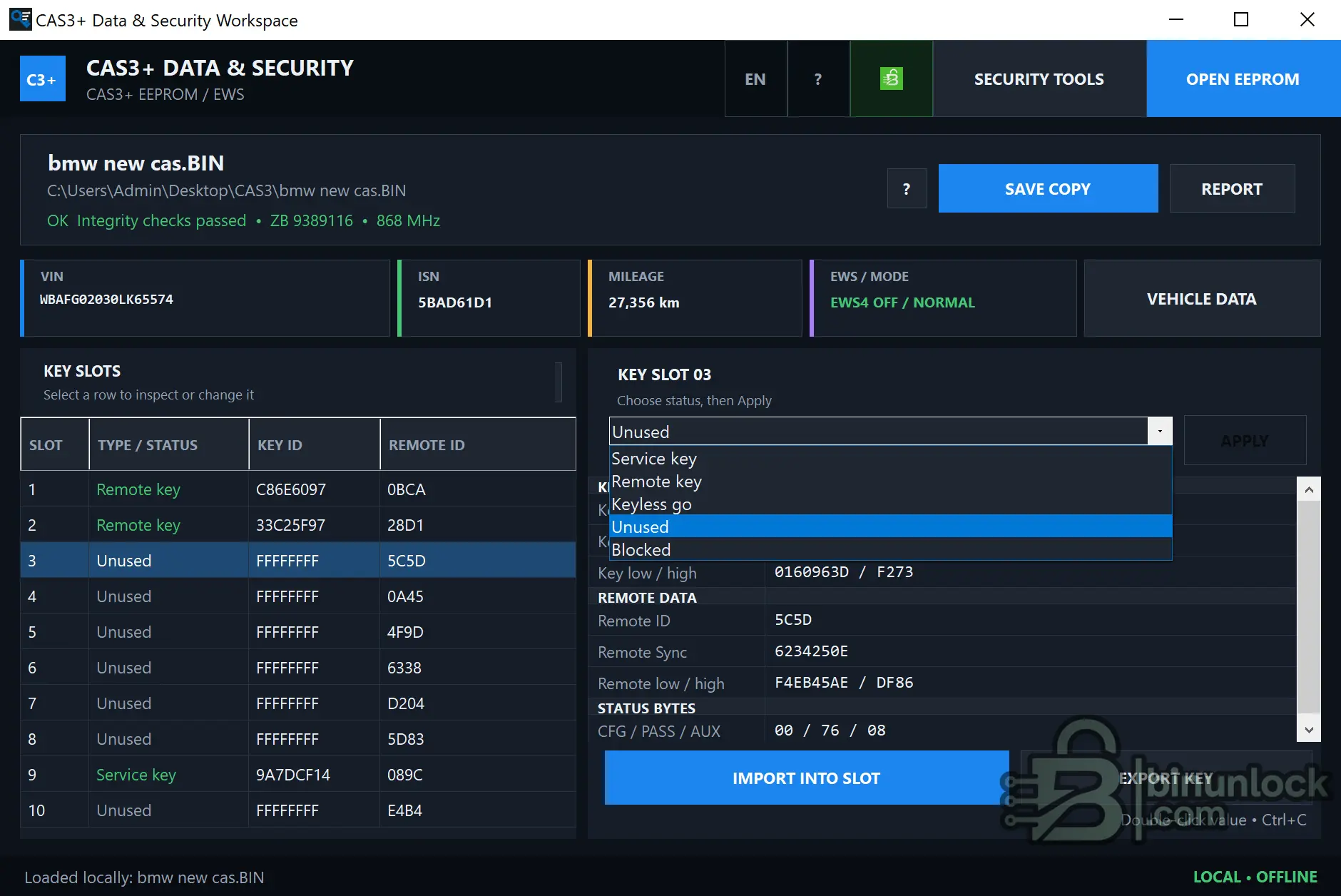Click Remote ID value 5C5D in details
Image resolution: width=1341 pixels, height=896 pixels.
click(793, 620)
